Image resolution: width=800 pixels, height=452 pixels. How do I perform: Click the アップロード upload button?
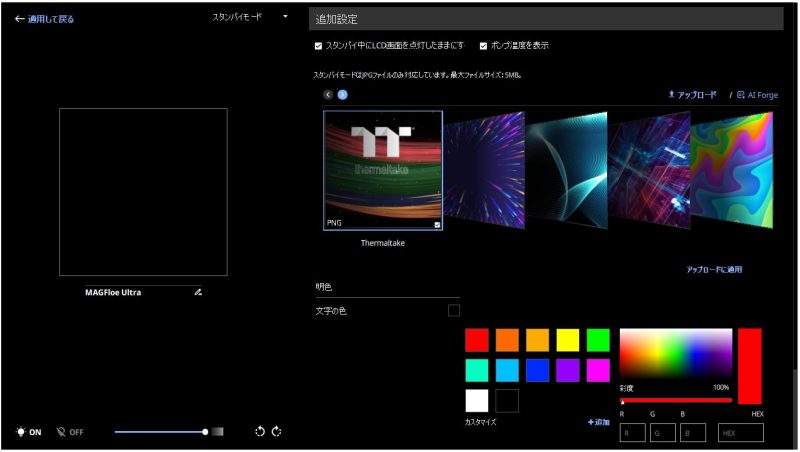pos(692,95)
